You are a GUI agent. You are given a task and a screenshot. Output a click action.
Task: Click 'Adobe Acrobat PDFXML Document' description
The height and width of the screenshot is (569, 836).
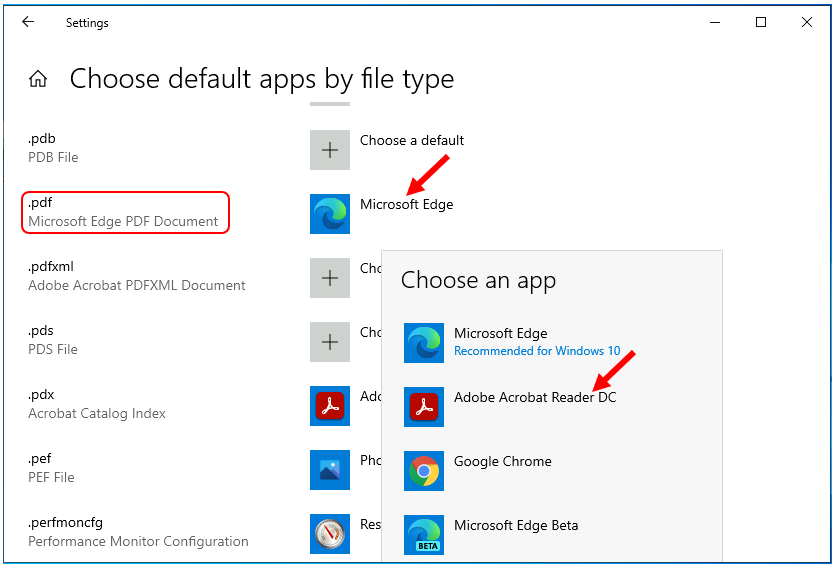click(x=136, y=285)
